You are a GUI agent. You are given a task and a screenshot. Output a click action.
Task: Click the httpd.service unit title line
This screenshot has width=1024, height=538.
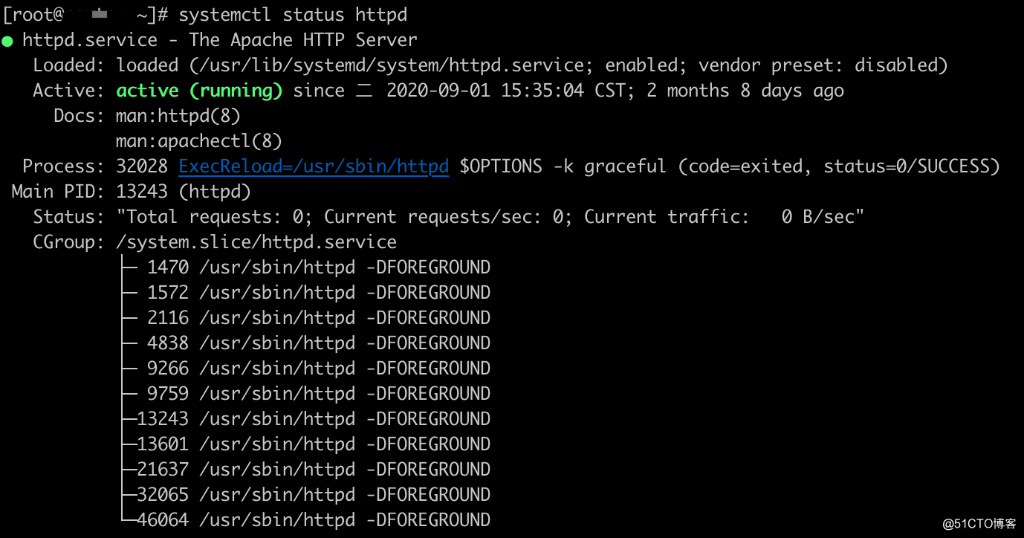219,40
